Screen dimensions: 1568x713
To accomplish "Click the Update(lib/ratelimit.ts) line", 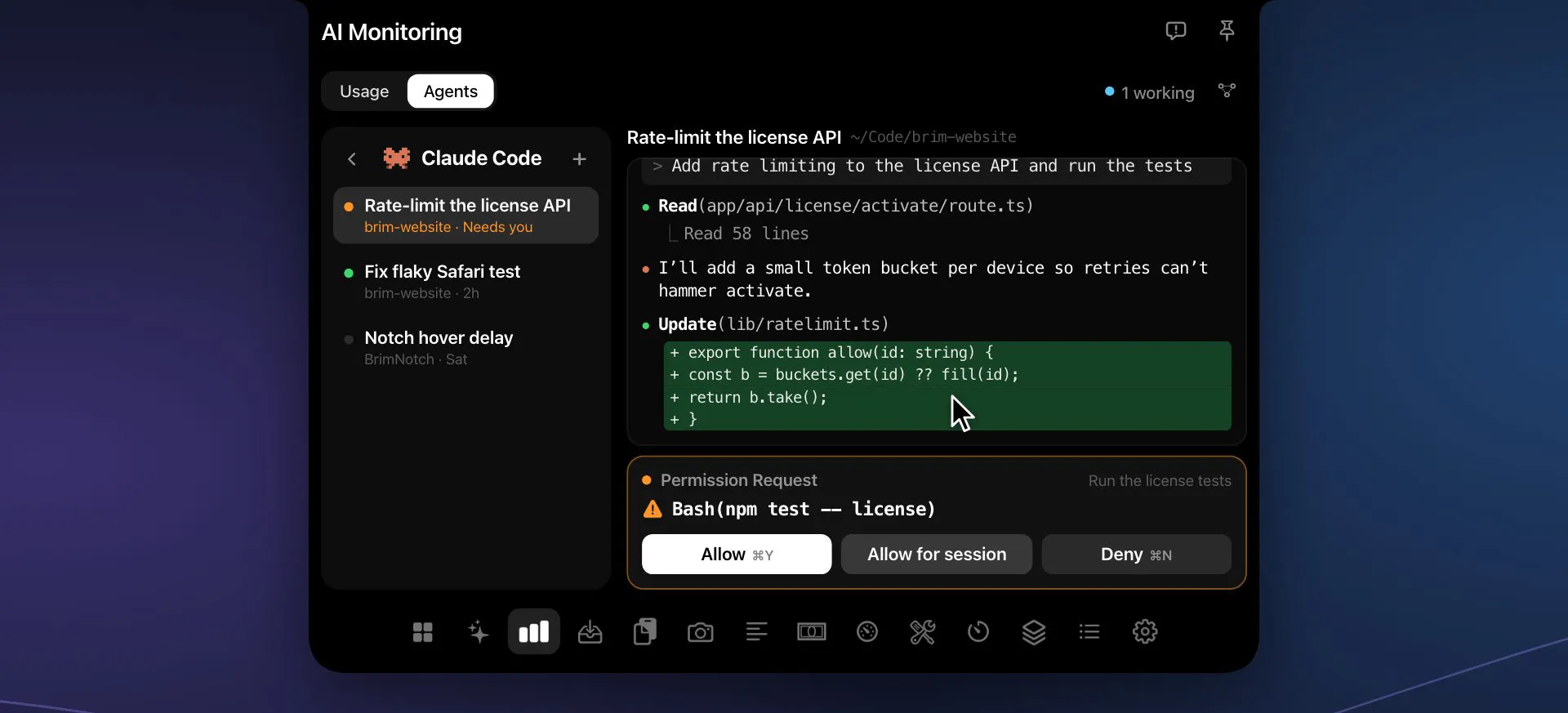I will click(773, 324).
